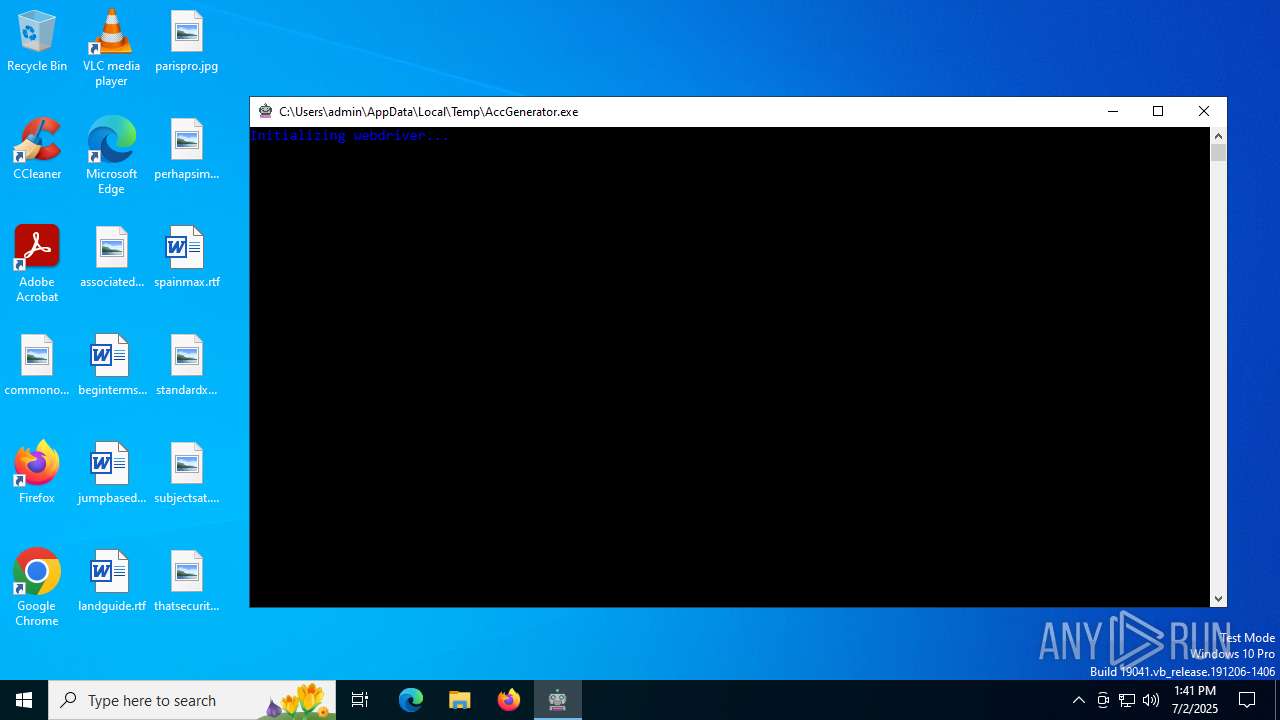
Task: Click the AccGenerator.exe title bar text
Action: coord(428,112)
